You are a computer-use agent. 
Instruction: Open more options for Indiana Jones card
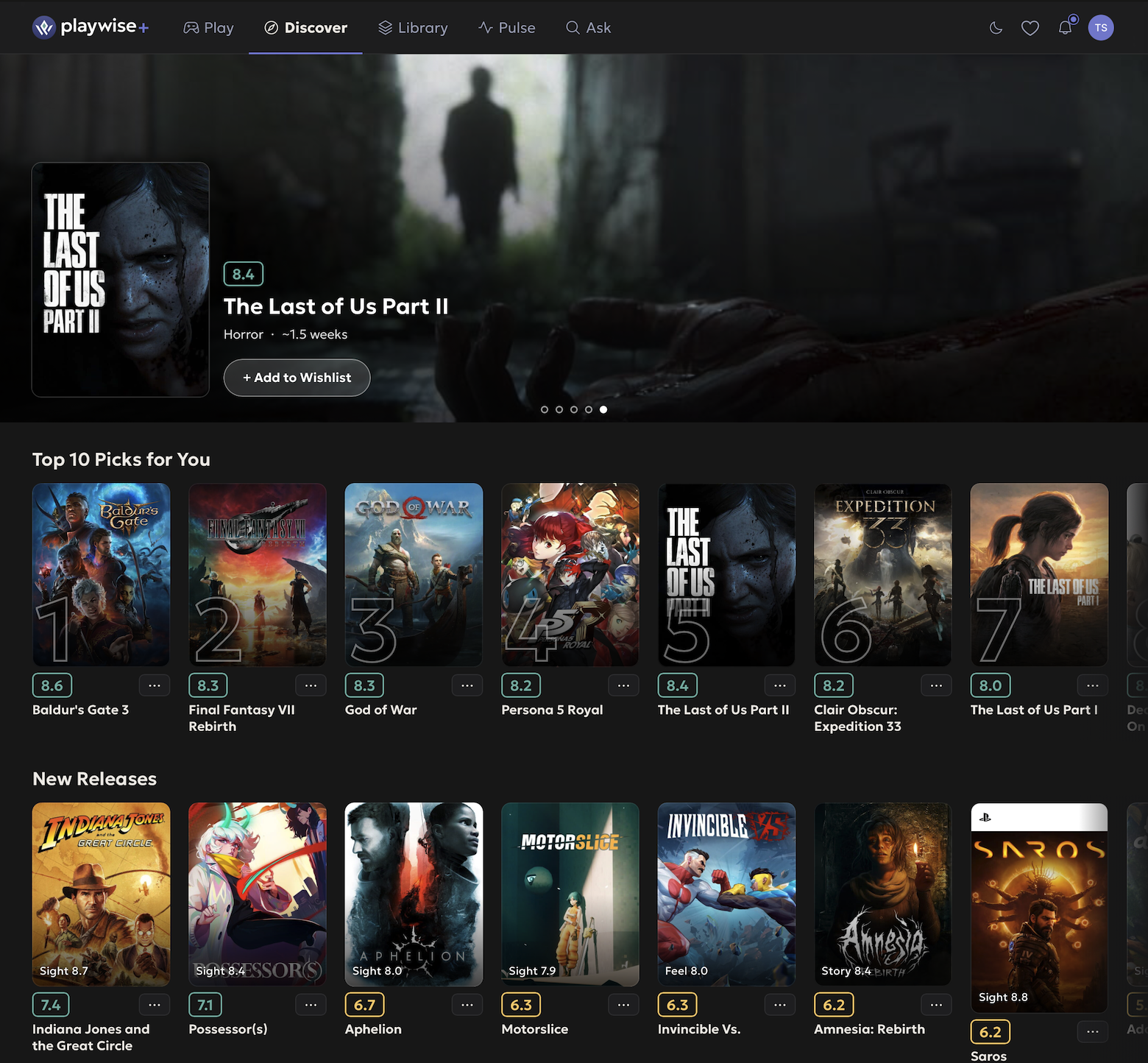155,1005
